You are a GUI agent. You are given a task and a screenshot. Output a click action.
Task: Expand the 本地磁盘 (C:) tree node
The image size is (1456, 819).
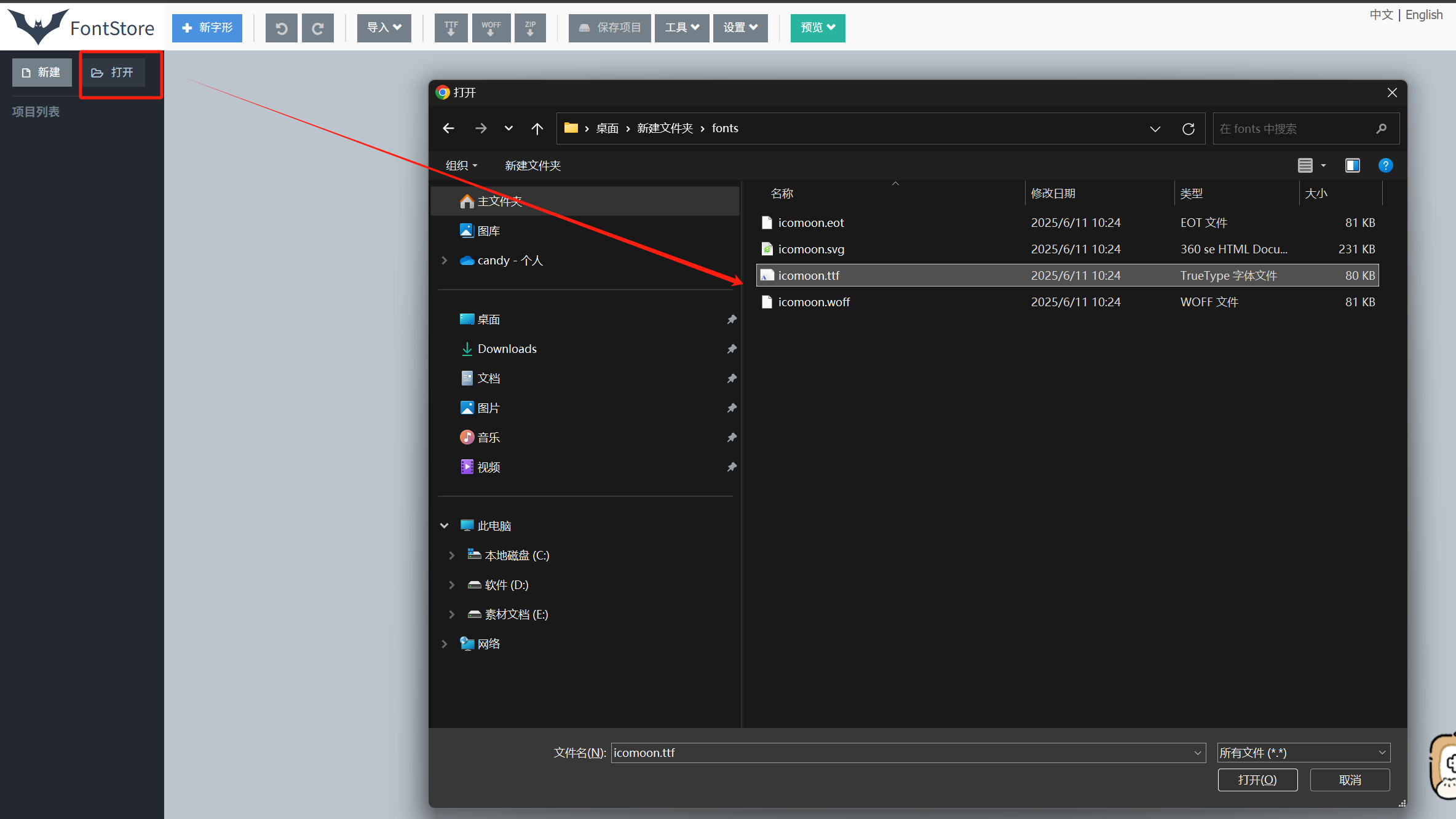[x=452, y=555]
